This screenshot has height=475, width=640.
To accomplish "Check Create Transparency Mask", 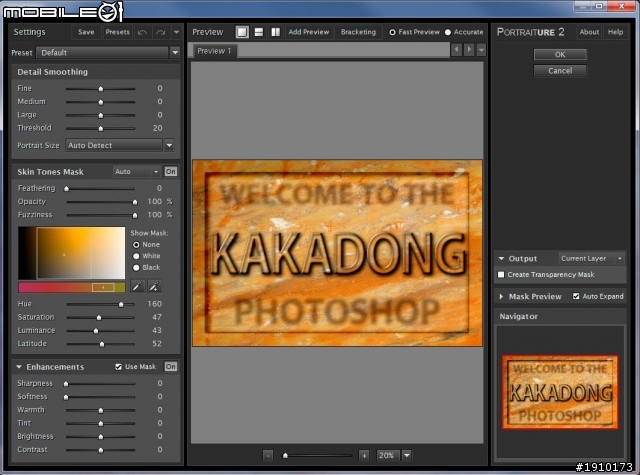I will coord(501,275).
